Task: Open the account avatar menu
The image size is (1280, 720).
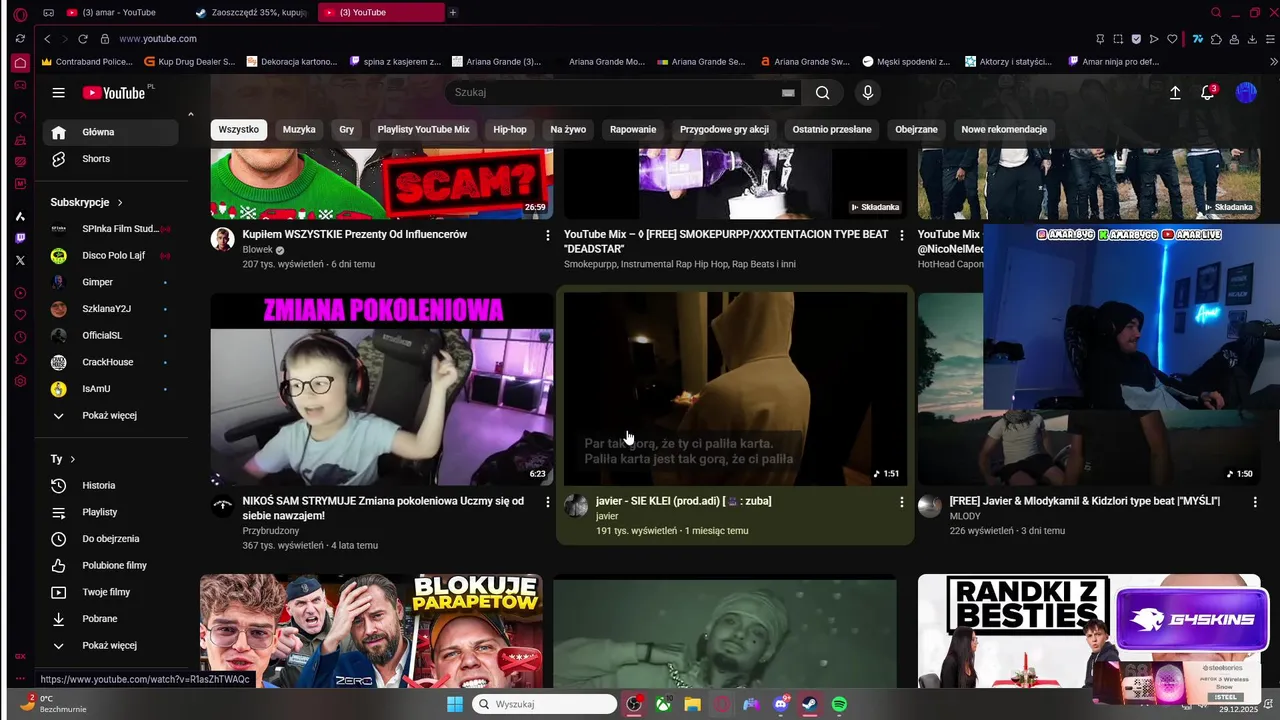Action: [1246, 93]
